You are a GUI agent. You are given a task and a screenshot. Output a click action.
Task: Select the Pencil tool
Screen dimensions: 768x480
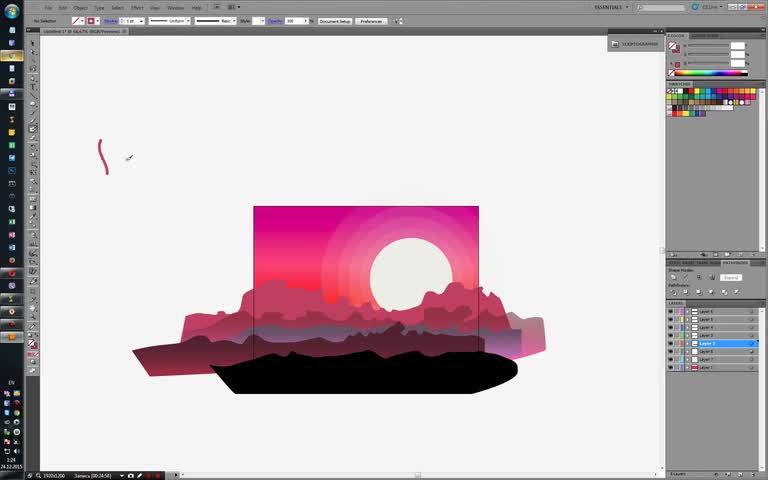[33, 120]
